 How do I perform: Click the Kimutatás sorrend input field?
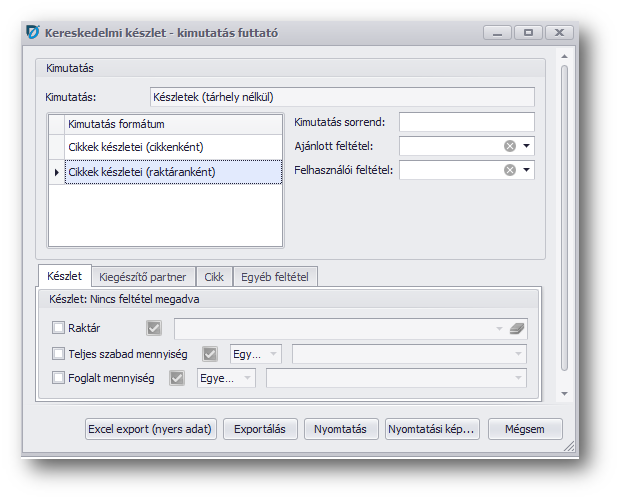(x=467, y=122)
